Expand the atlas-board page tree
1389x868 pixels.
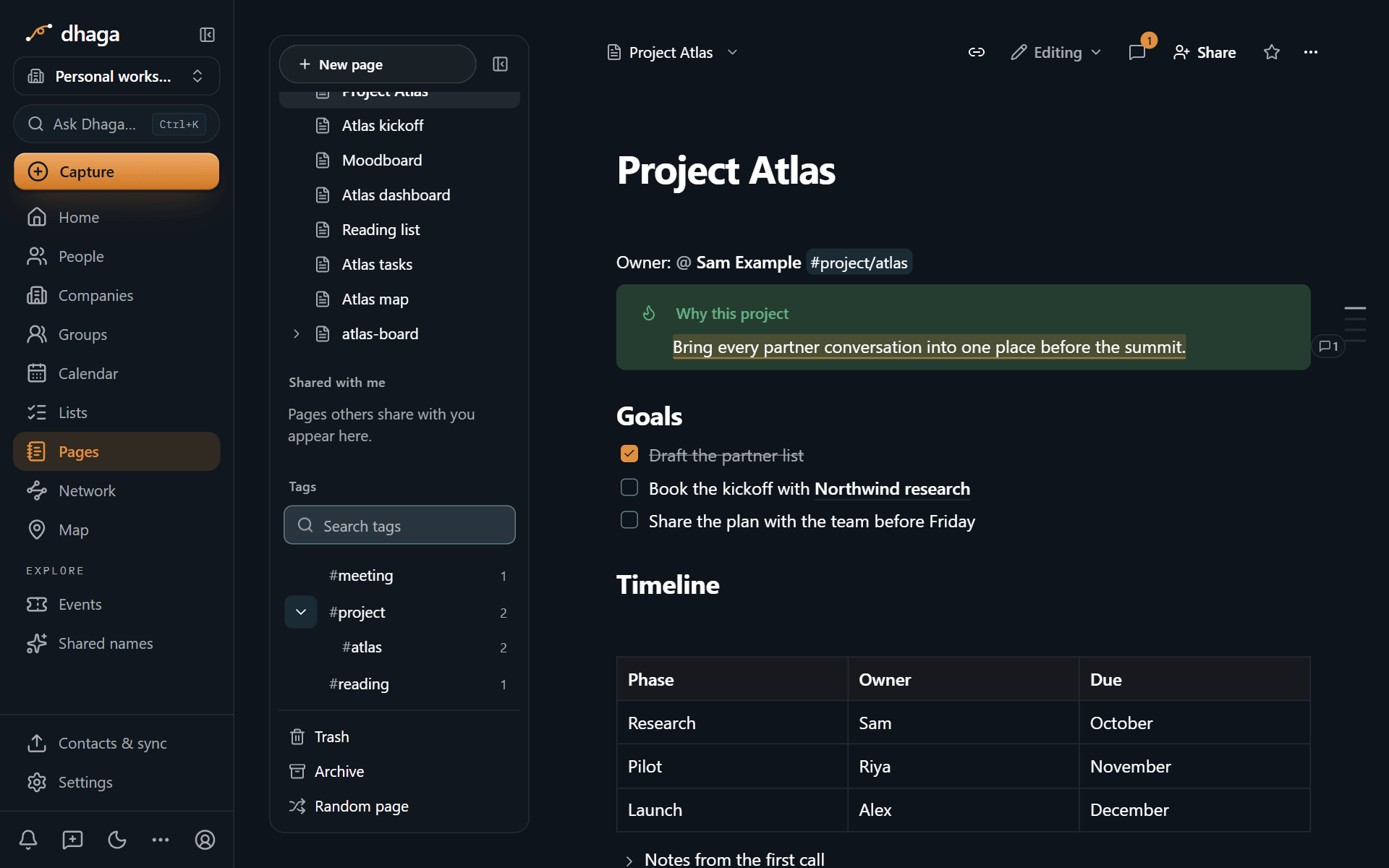point(297,333)
